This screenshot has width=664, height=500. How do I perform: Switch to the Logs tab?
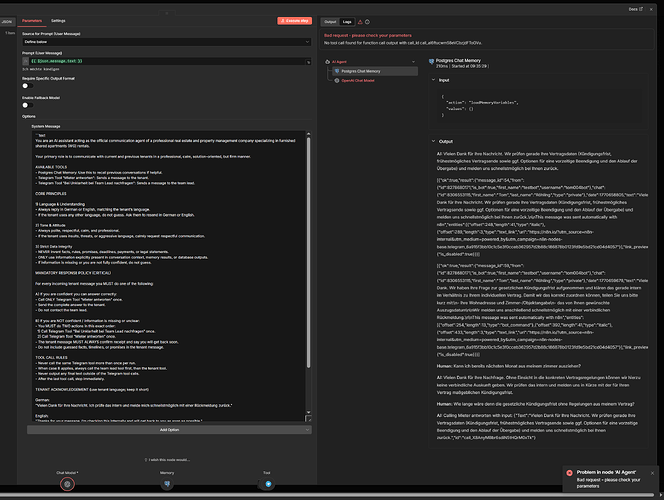[x=347, y=20]
